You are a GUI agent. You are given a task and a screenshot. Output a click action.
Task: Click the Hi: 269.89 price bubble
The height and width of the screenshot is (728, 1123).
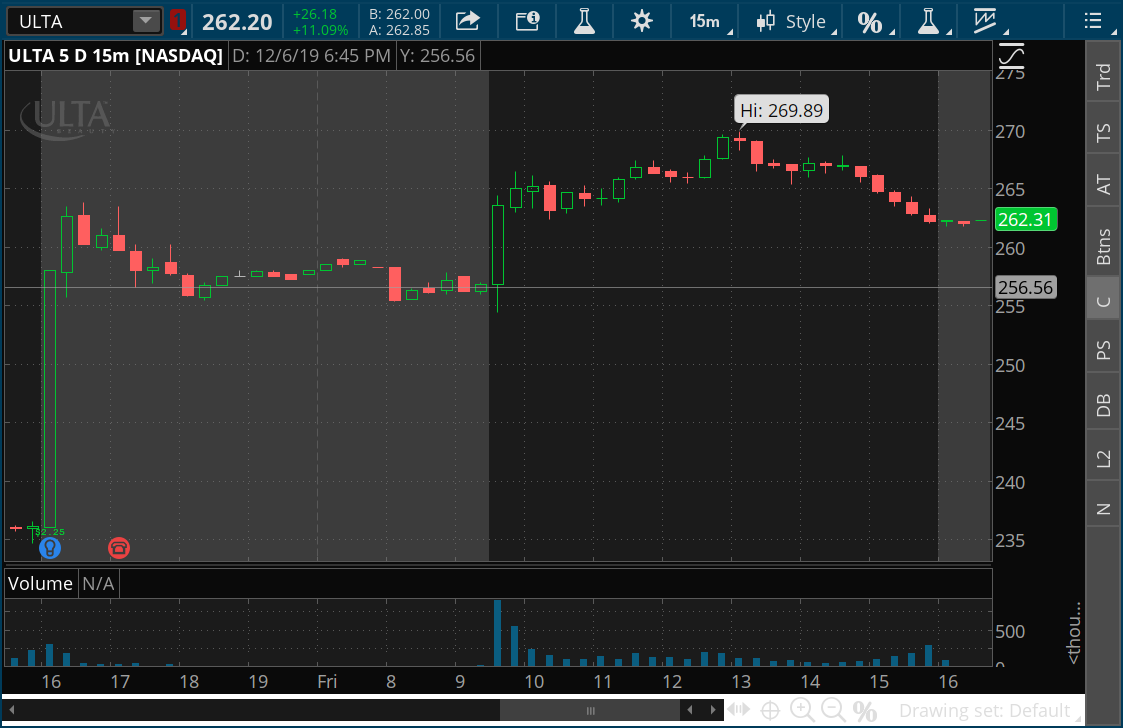[x=781, y=110]
